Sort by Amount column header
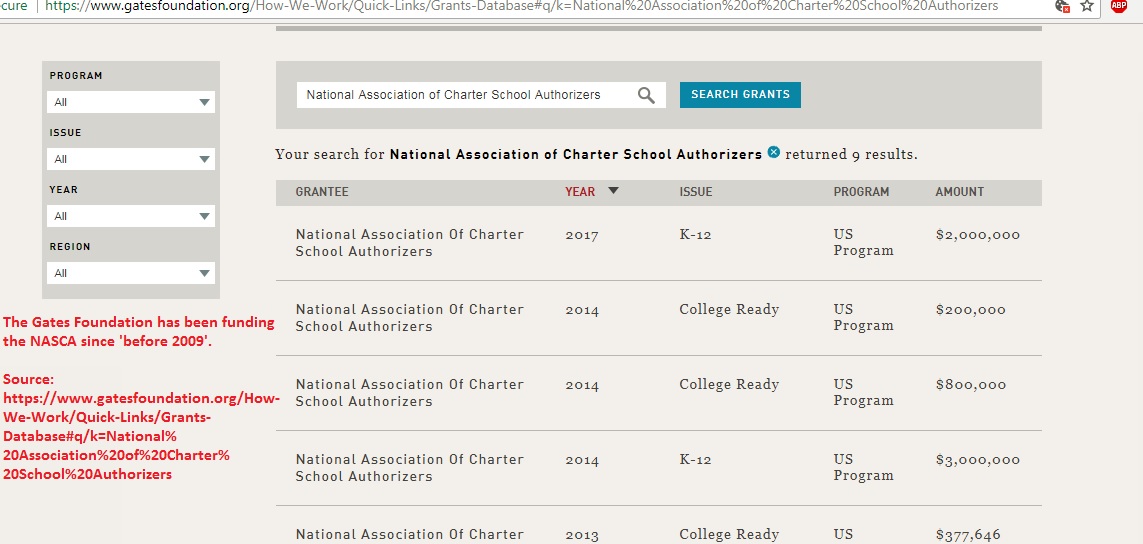The image size is (1143, 544). click(959, 192)
